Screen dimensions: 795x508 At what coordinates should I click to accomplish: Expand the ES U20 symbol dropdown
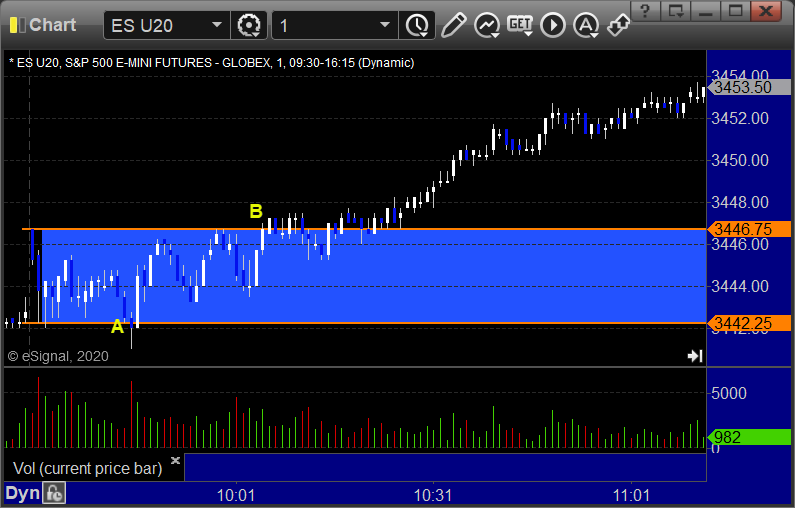pos(216,25)
